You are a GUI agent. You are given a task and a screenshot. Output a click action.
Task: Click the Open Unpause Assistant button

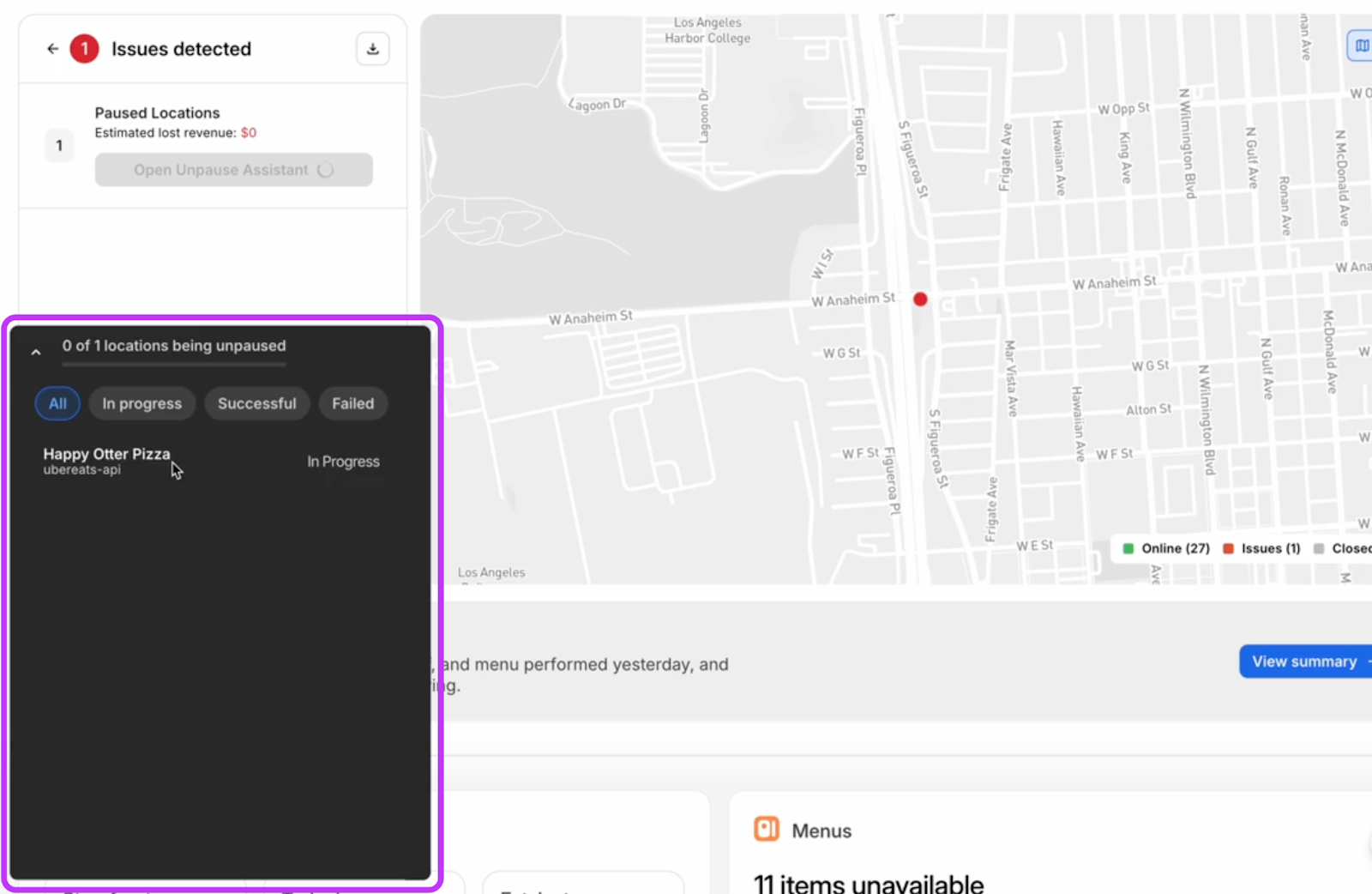pos(220,170)
